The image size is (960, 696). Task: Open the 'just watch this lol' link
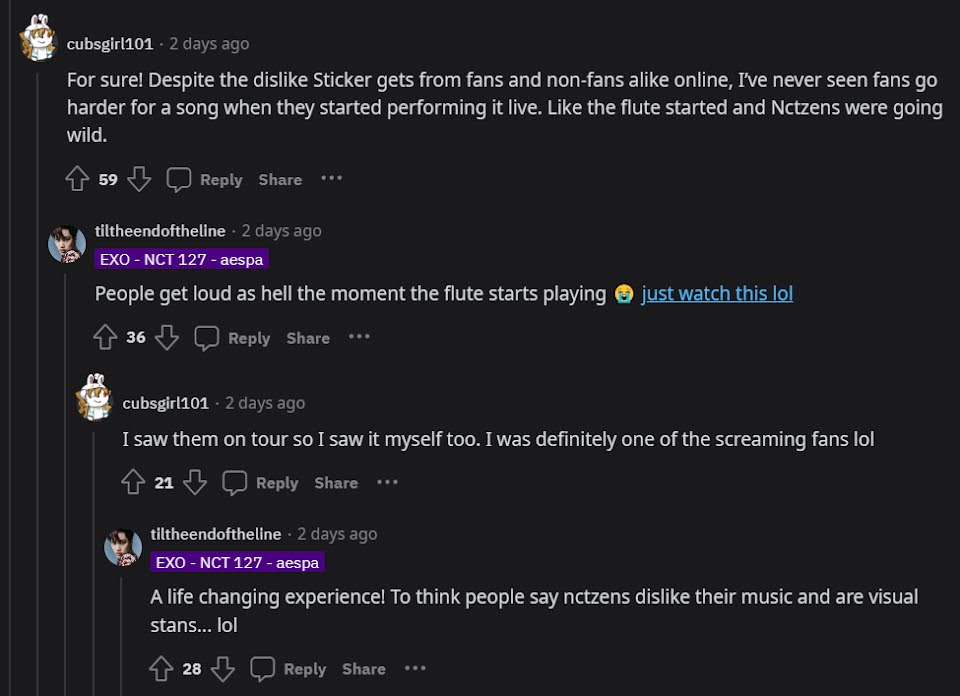click(717, 294)
